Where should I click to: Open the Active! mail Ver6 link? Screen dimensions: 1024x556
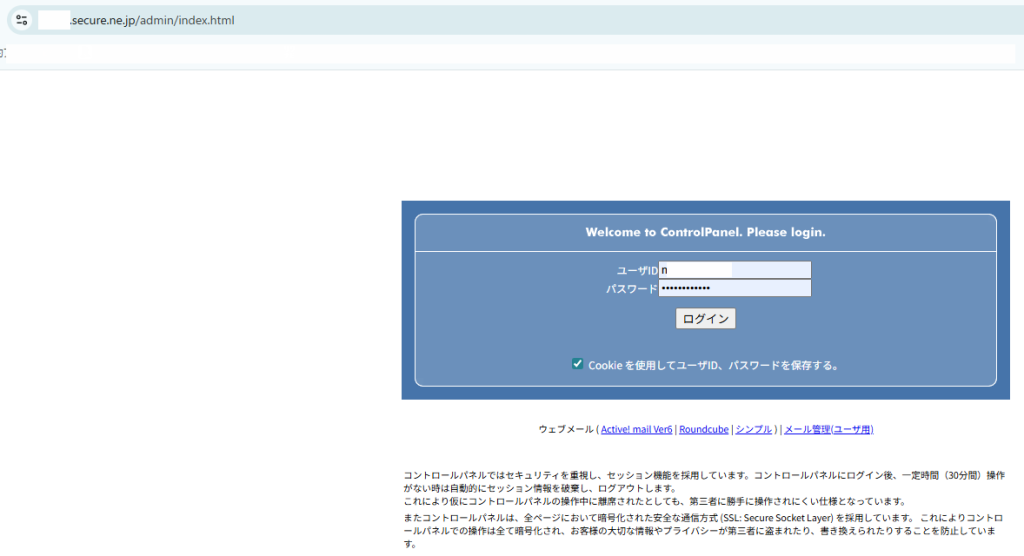click(636, 429)
